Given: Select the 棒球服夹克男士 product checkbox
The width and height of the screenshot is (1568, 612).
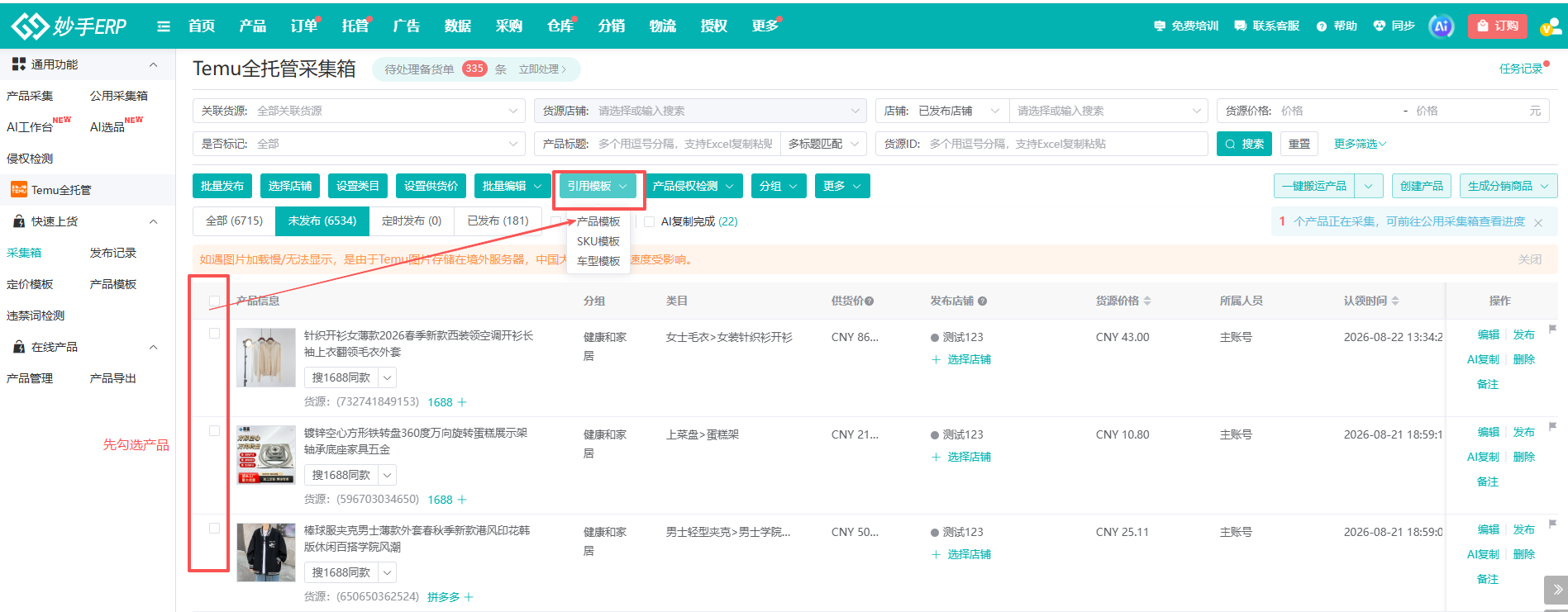Looking at the screenshot, I should [x=214, y=529].
